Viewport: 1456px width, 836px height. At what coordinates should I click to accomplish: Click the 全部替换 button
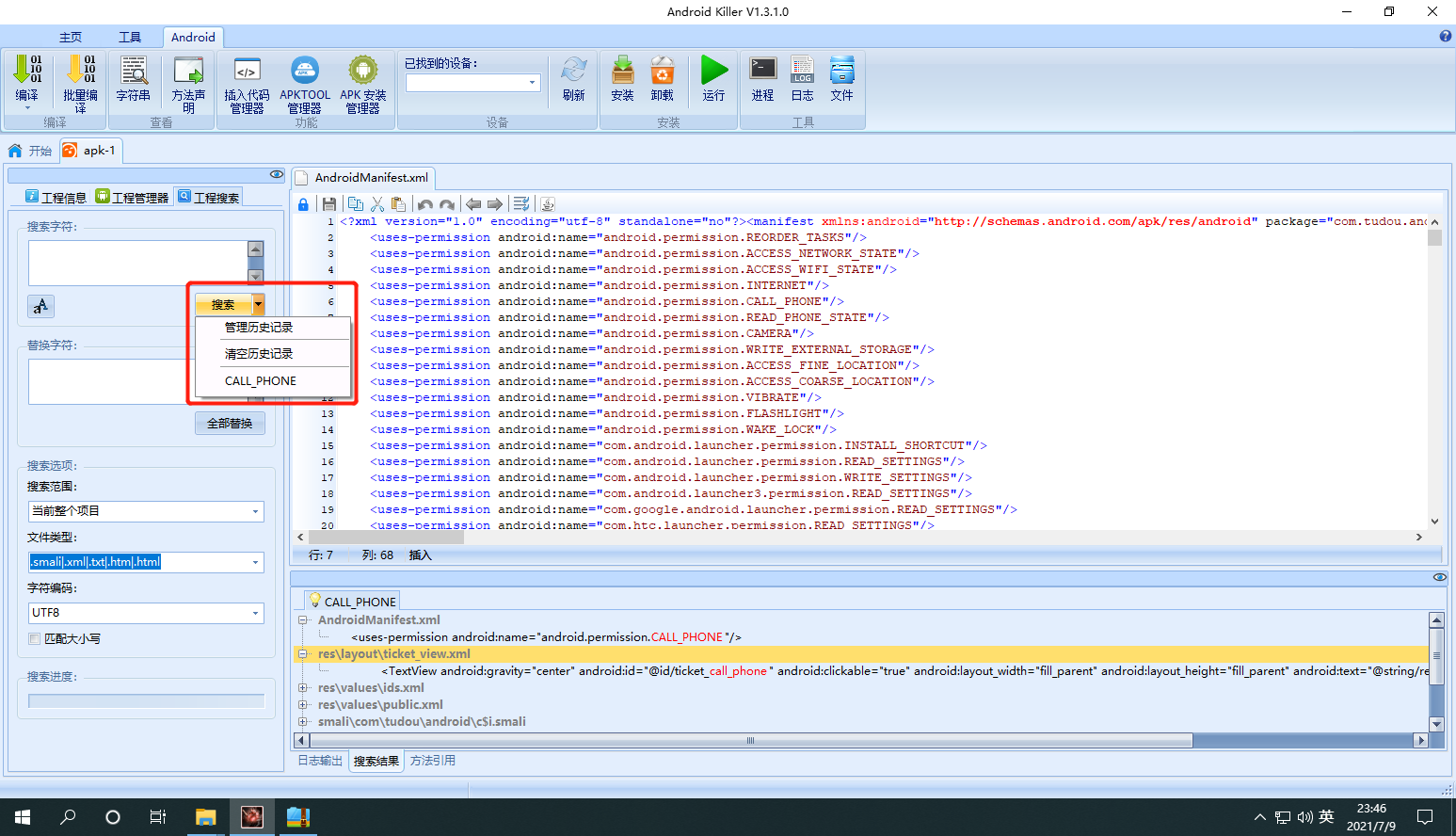coord(230,424)
